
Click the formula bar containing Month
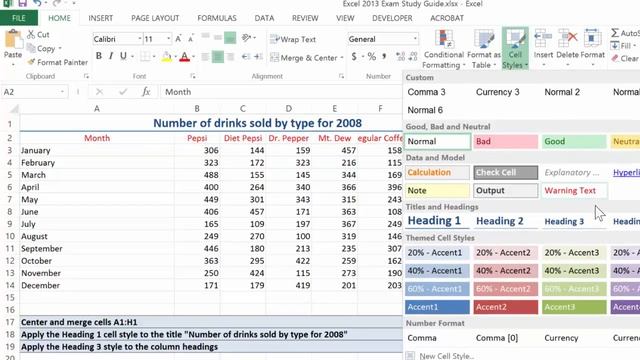coord(282,92)
